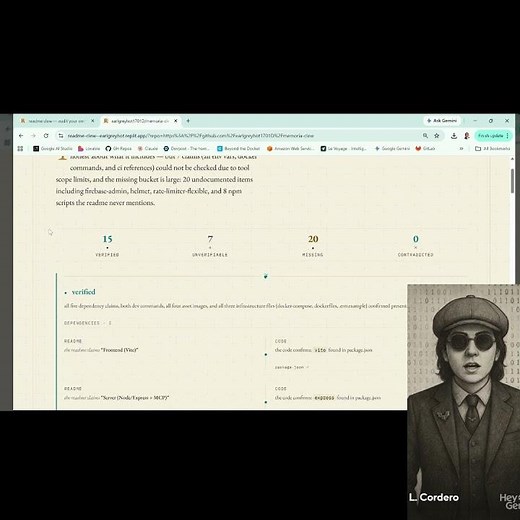Open the Lovable bookmark
The width and height of the screenshot is (520, 520).
[89, 149]
